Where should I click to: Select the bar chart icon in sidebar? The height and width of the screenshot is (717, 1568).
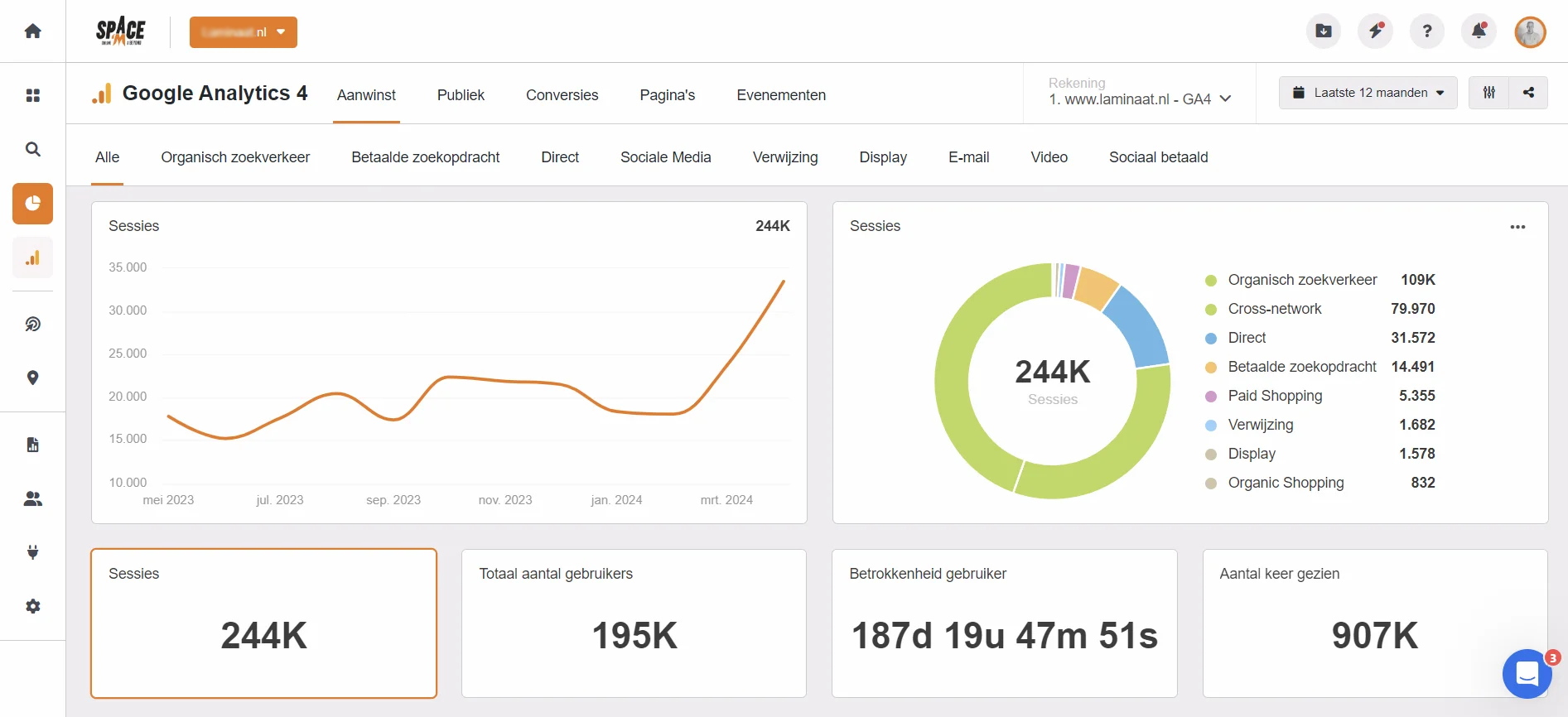coord(32,258)
